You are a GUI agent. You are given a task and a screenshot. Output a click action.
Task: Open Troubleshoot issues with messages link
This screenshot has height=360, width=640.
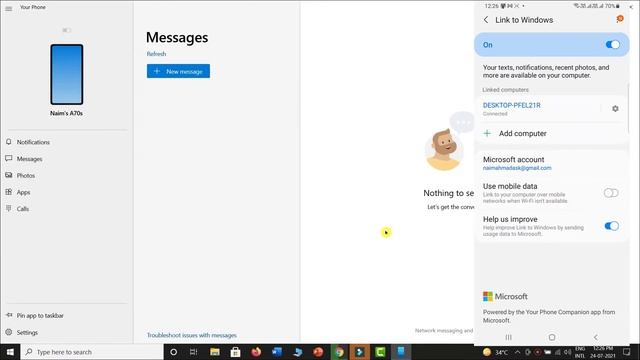click(x=192, y=335)
